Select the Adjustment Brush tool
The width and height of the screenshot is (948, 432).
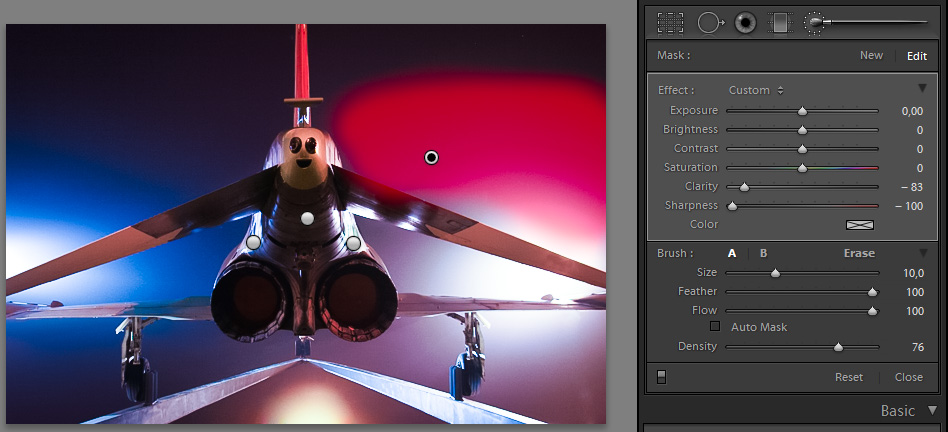coord(815,22)
